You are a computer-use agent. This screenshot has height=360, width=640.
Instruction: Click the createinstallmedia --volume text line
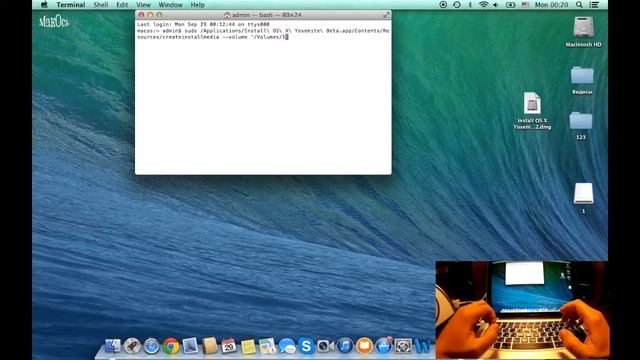212,37
